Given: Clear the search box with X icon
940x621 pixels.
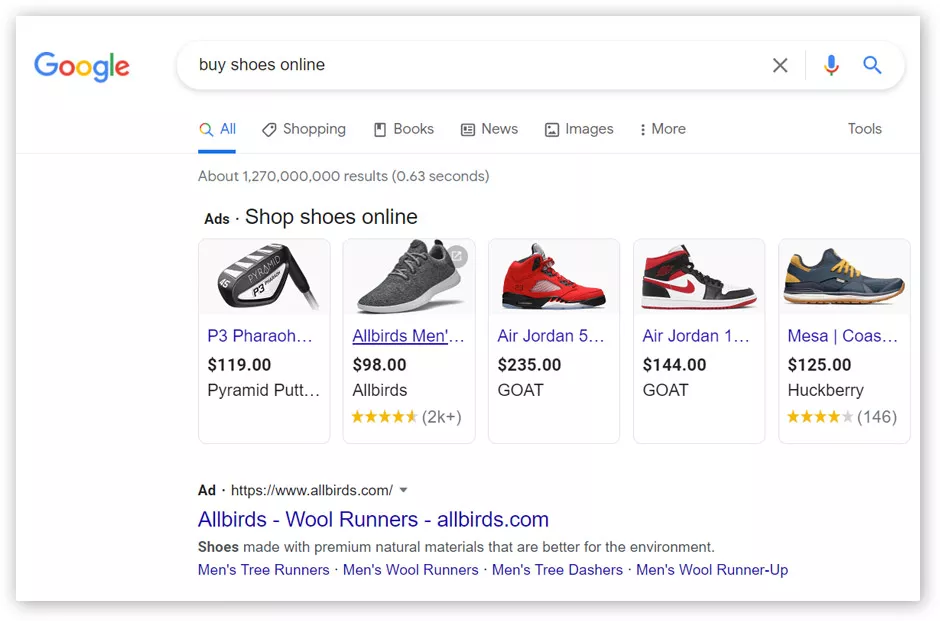Looking at the screenshot, I should click(780, 65).
